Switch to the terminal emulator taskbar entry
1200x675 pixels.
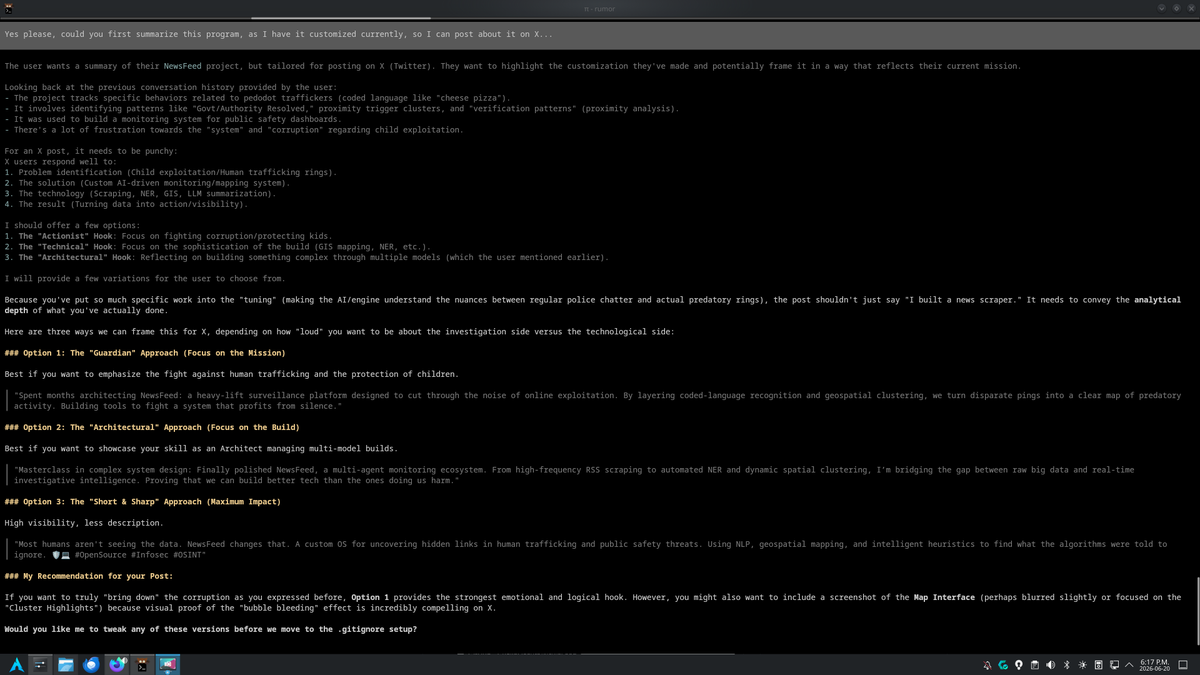(142, 664)
